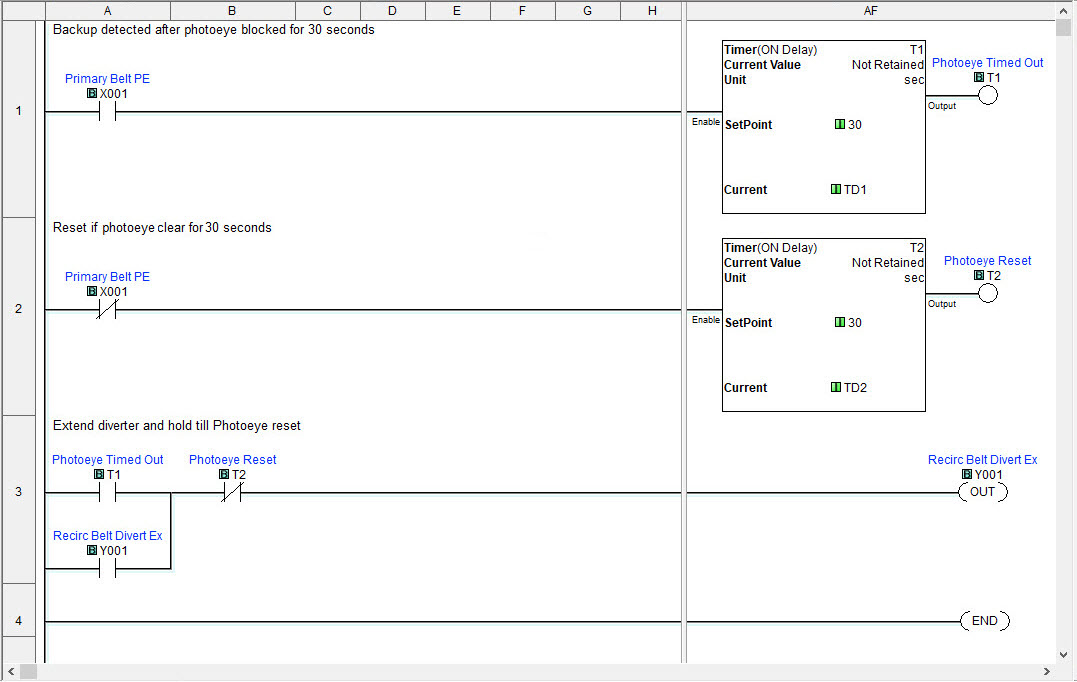The width and height of the screenshot is (1077, 682).
Task: Click the horizontal scrollbar left arrow
Action: pyautogui.click(x=11, y=671)
